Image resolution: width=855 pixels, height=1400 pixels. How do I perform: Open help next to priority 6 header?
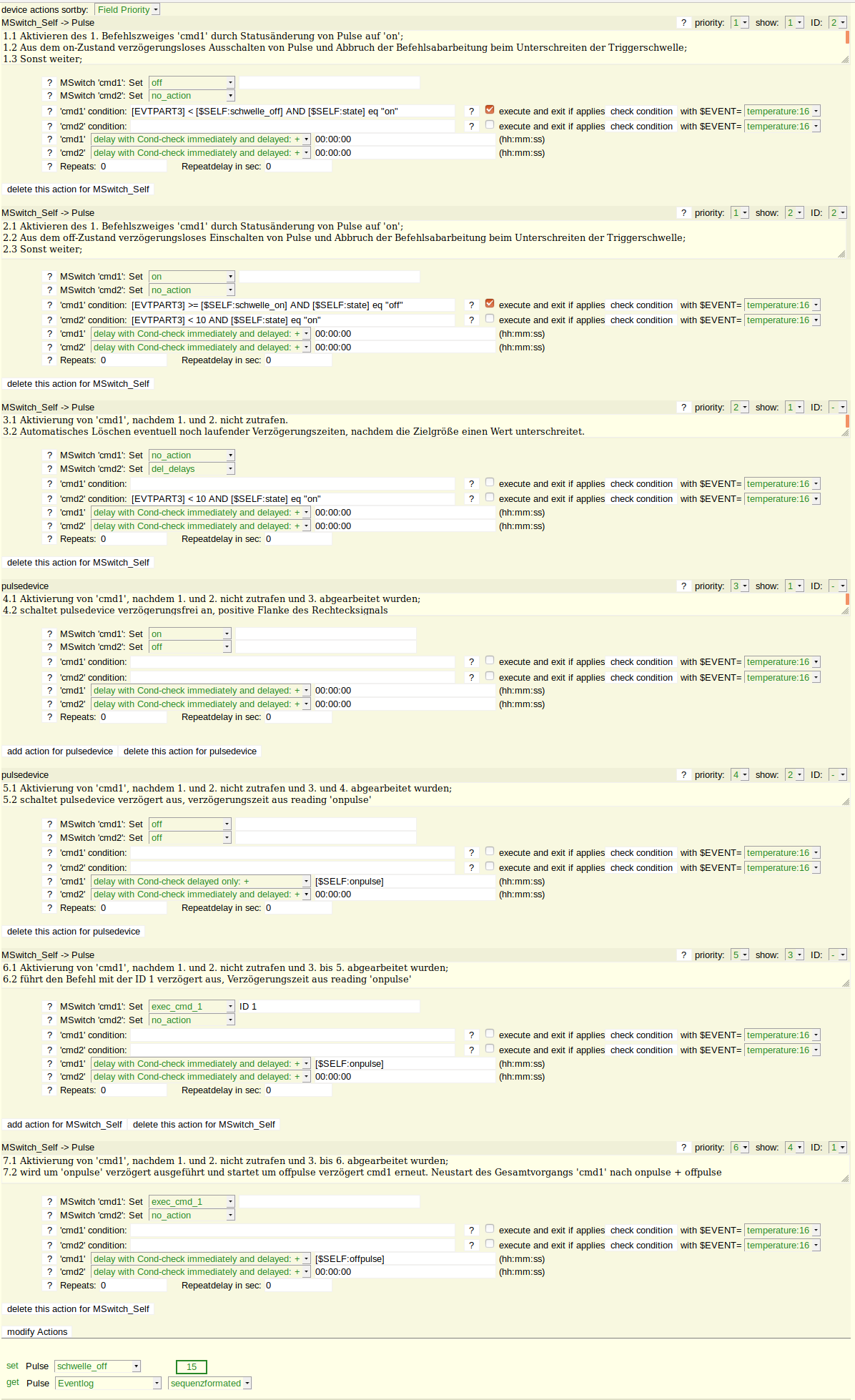(x=683, y=1148)
